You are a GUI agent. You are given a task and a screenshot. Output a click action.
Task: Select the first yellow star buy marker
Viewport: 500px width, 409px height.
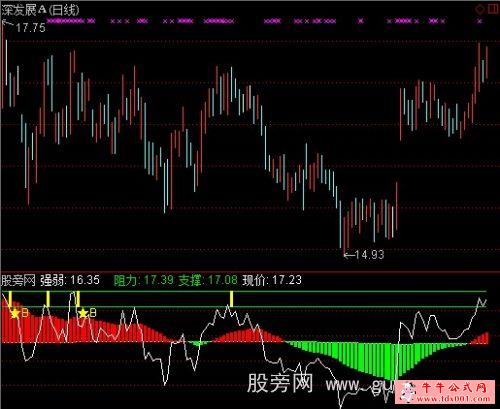[x=15, y=313]
